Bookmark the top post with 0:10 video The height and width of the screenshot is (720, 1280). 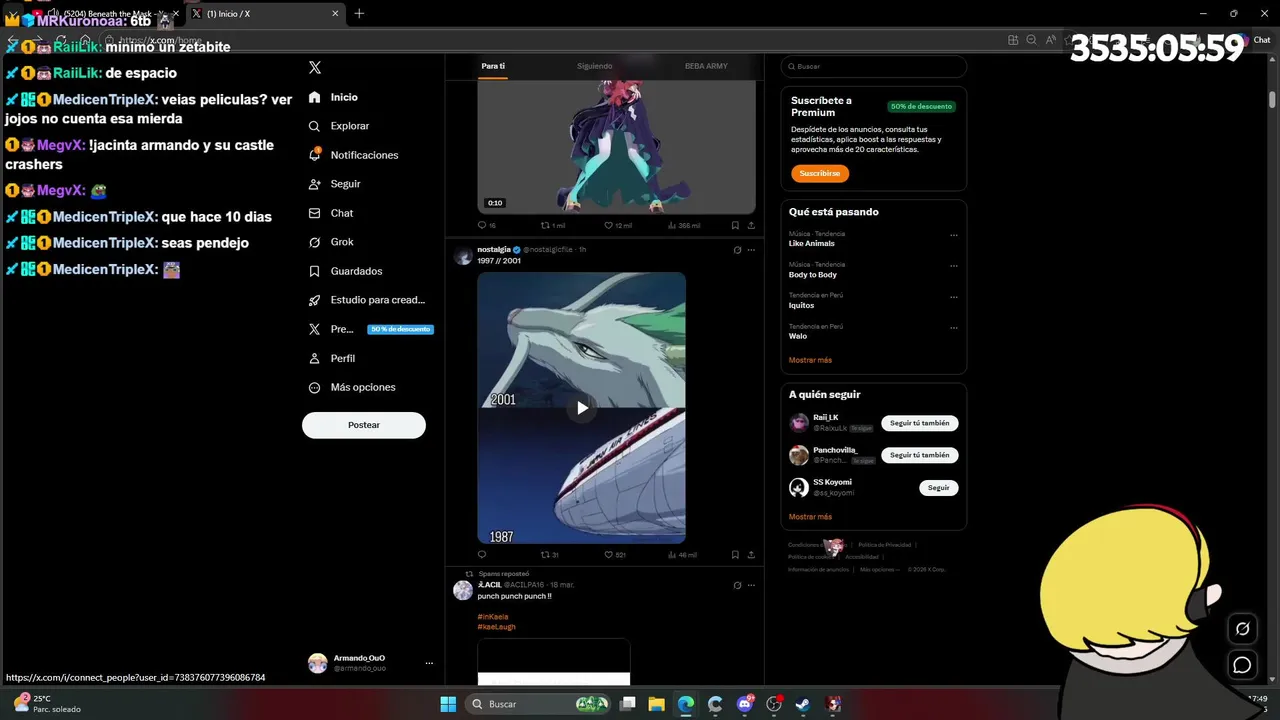735,226
